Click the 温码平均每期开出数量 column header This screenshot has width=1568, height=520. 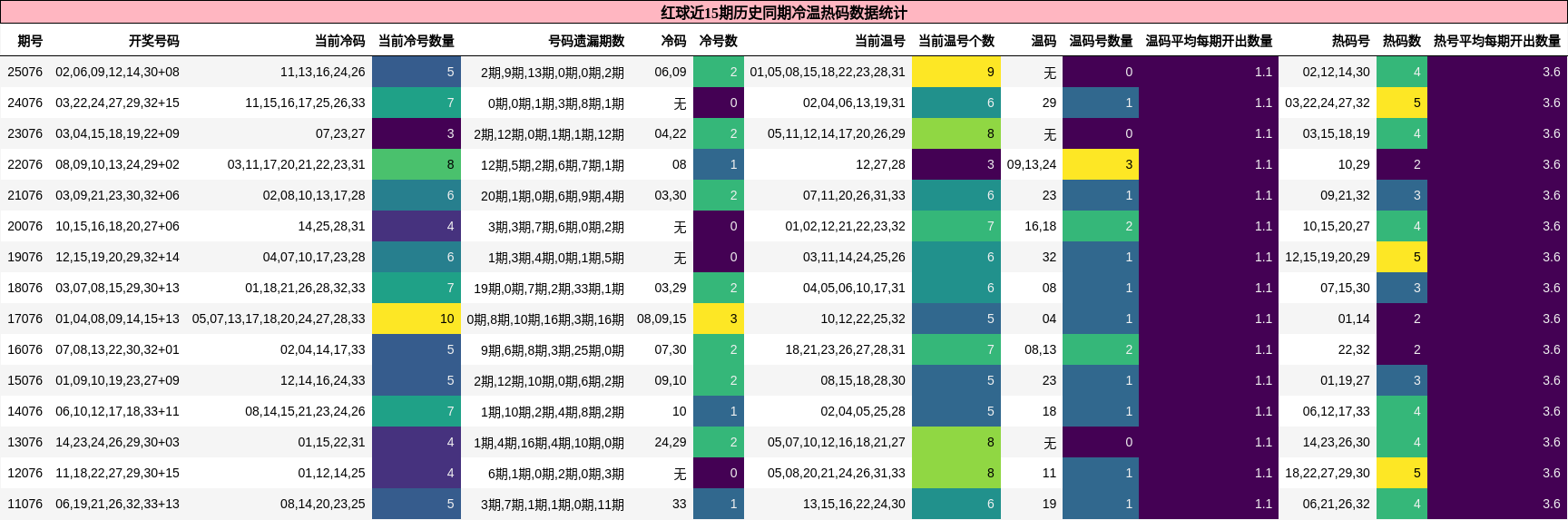click(x=1209, y=41)
